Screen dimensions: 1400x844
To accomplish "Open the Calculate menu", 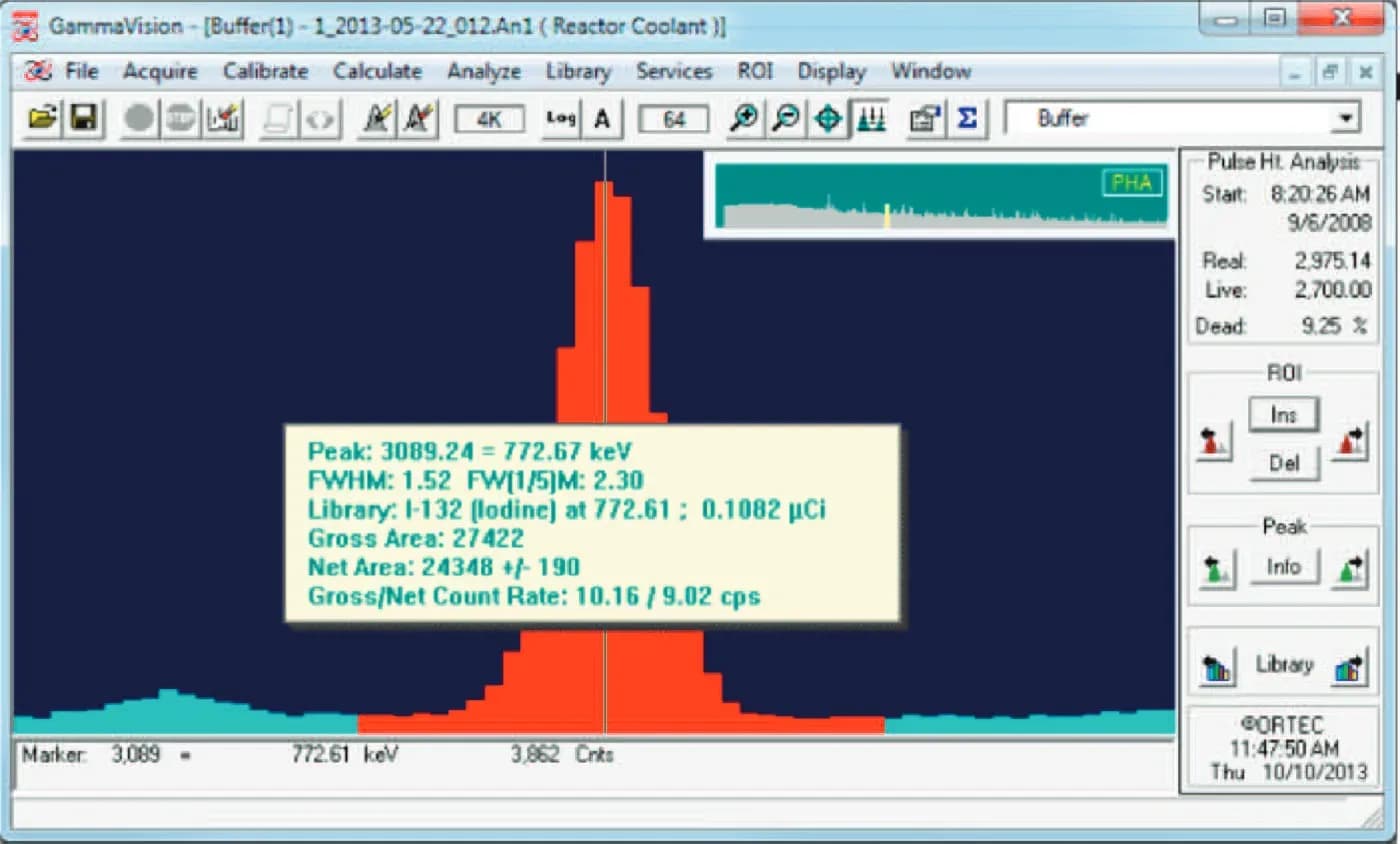I will [x=377, y=71].
